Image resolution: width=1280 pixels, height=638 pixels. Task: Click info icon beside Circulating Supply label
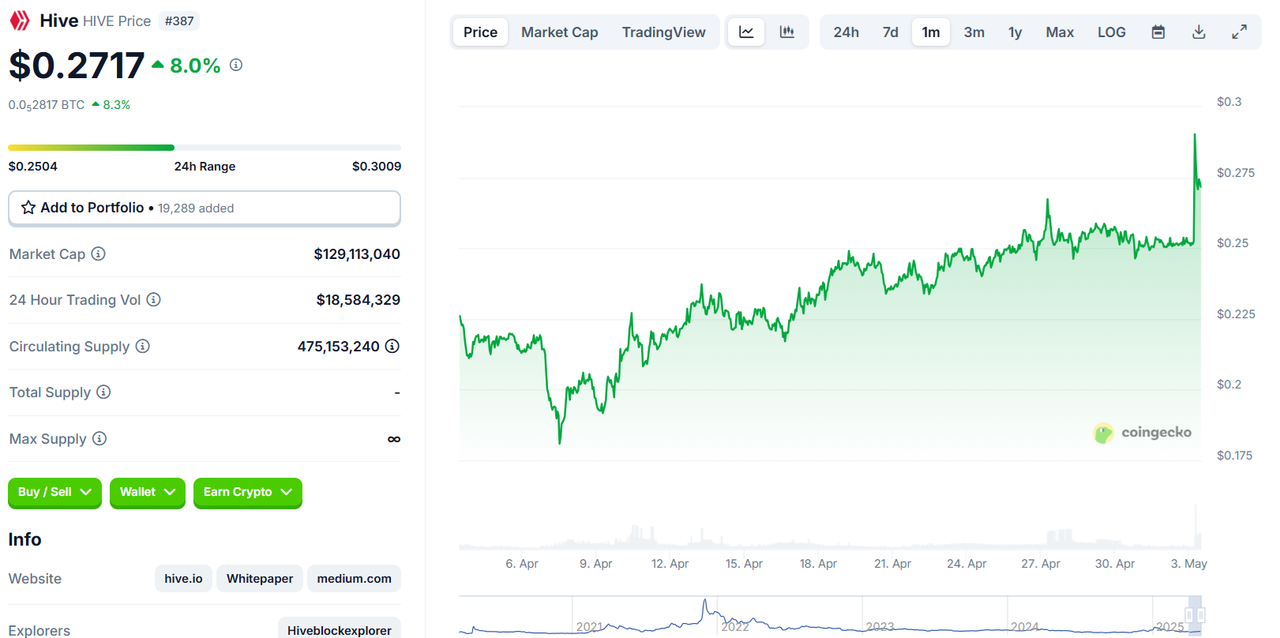142,346
